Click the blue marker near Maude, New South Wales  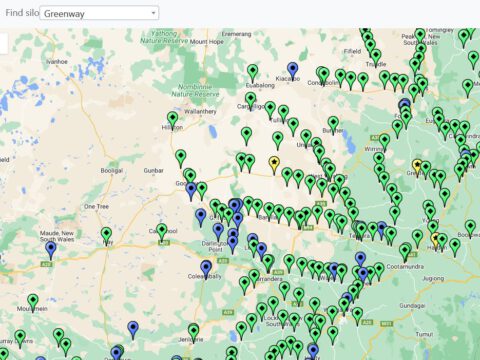(51, 250)
